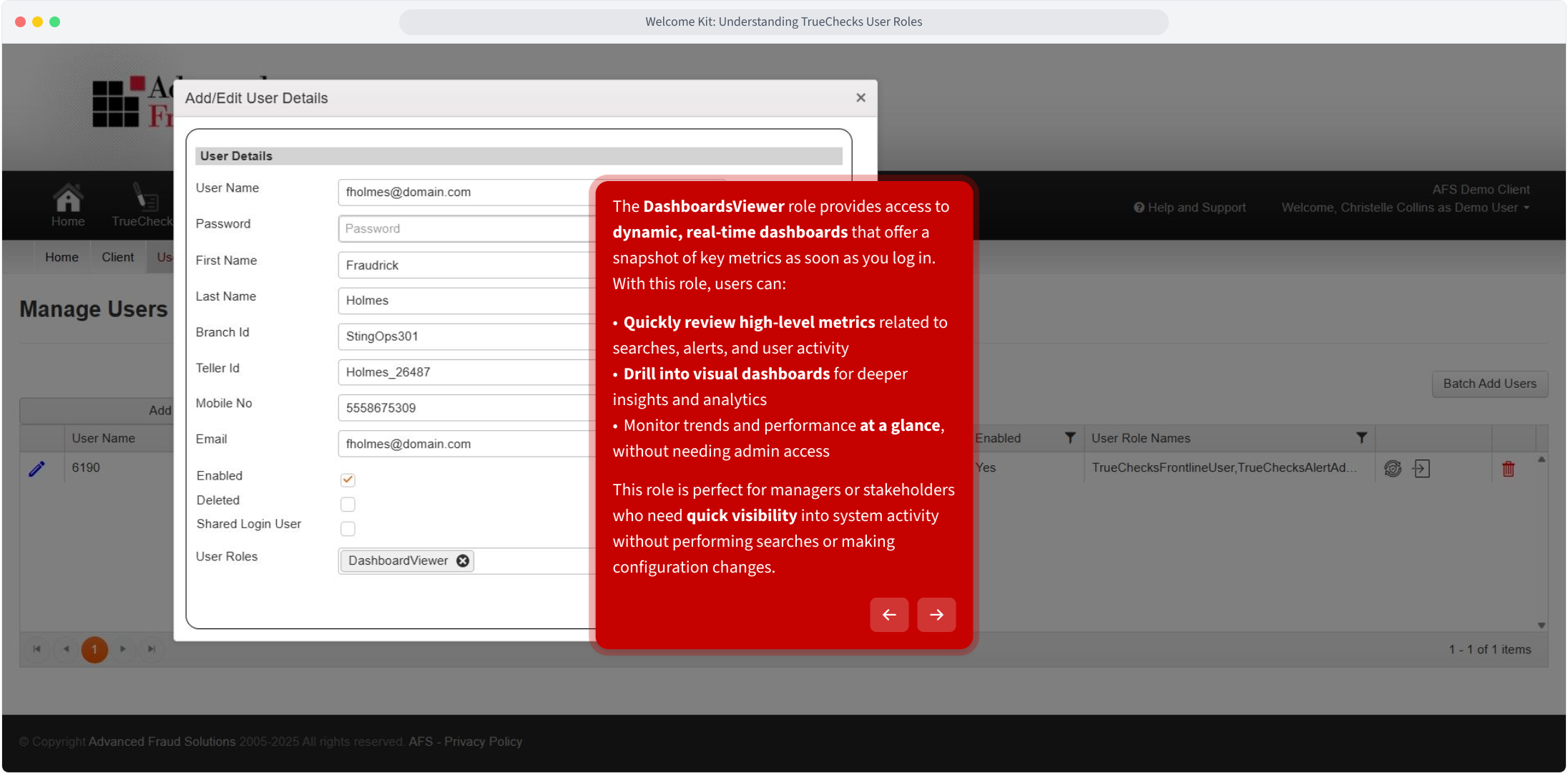Close the Add/Edit User Details dialog

[861, 97]
